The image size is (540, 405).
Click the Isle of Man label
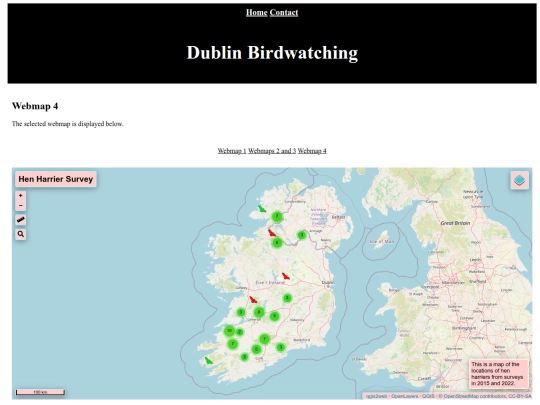(382, 241)
